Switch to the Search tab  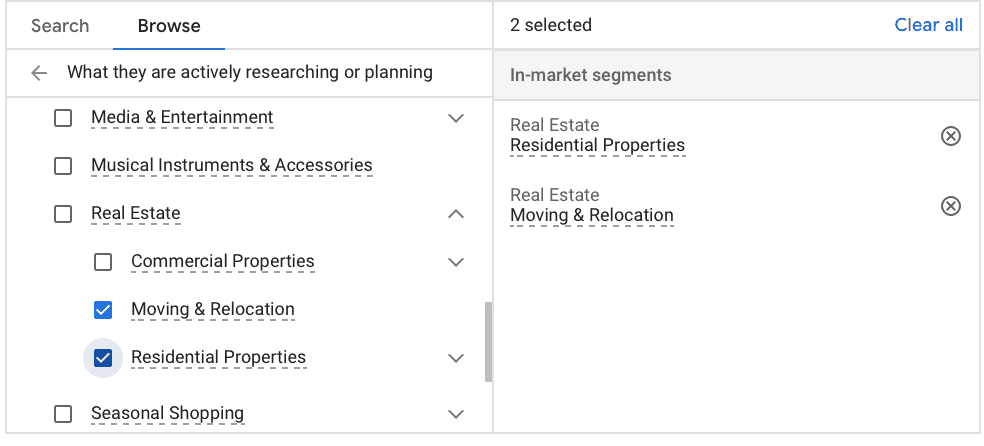60,26
